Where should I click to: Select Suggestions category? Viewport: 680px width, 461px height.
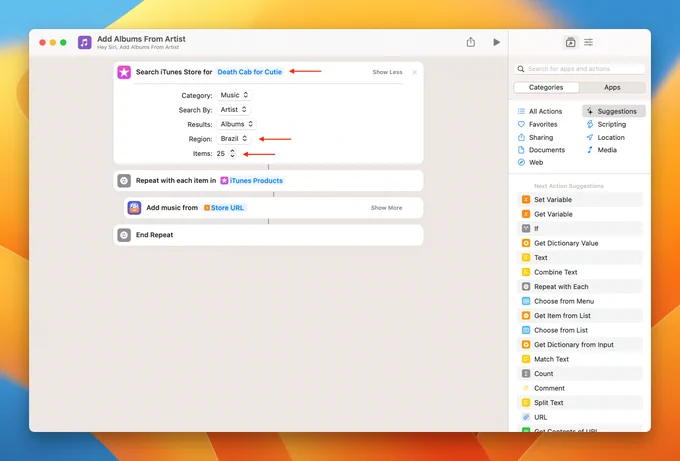[x=614, y=111]
